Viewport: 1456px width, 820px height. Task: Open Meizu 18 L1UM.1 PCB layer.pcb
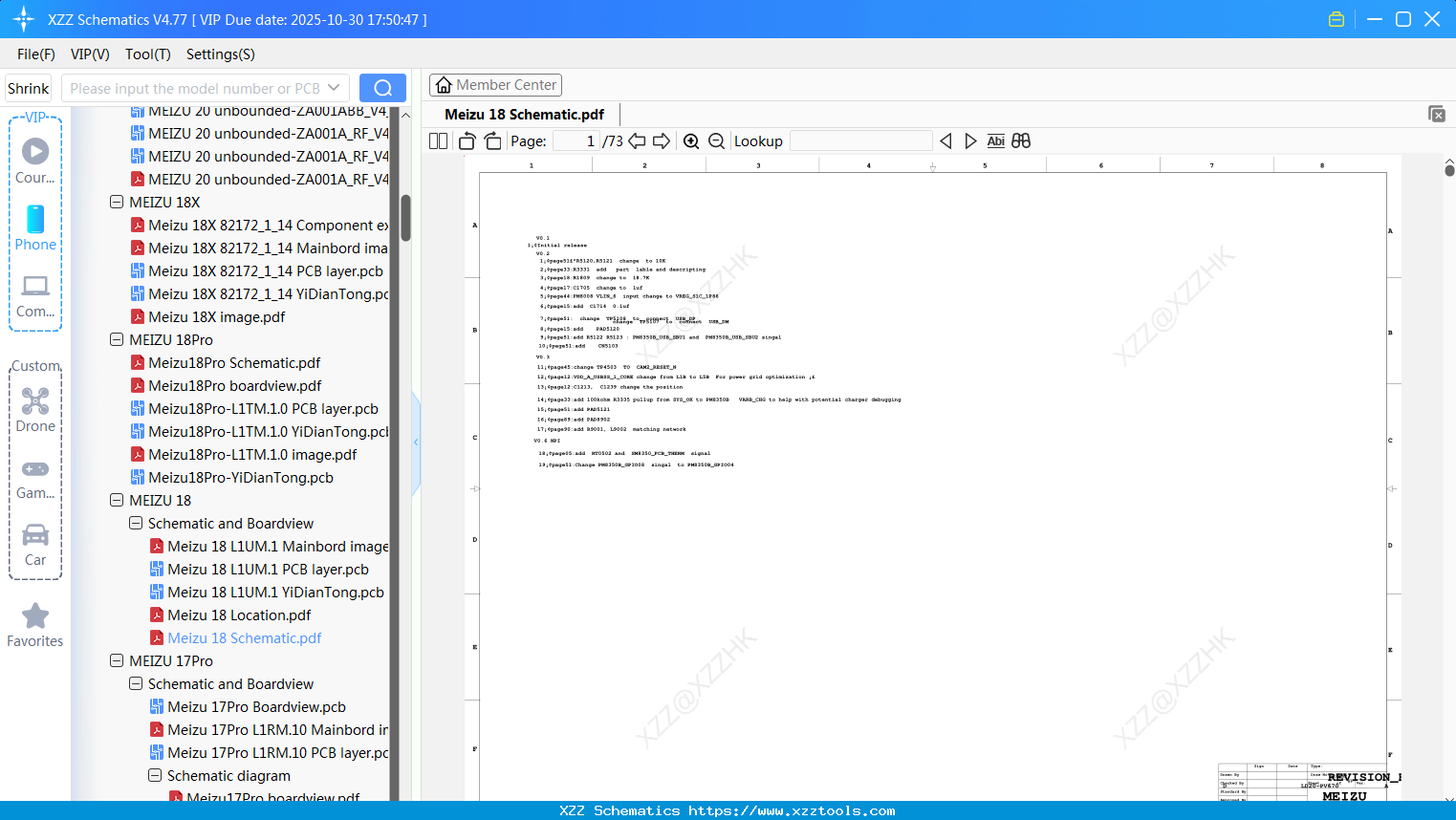(258, 570)
